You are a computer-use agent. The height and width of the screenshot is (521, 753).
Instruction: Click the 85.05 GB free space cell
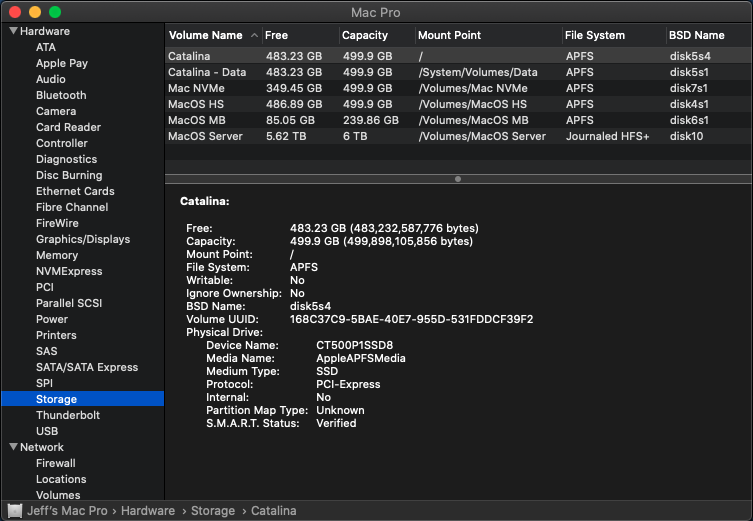290,120
